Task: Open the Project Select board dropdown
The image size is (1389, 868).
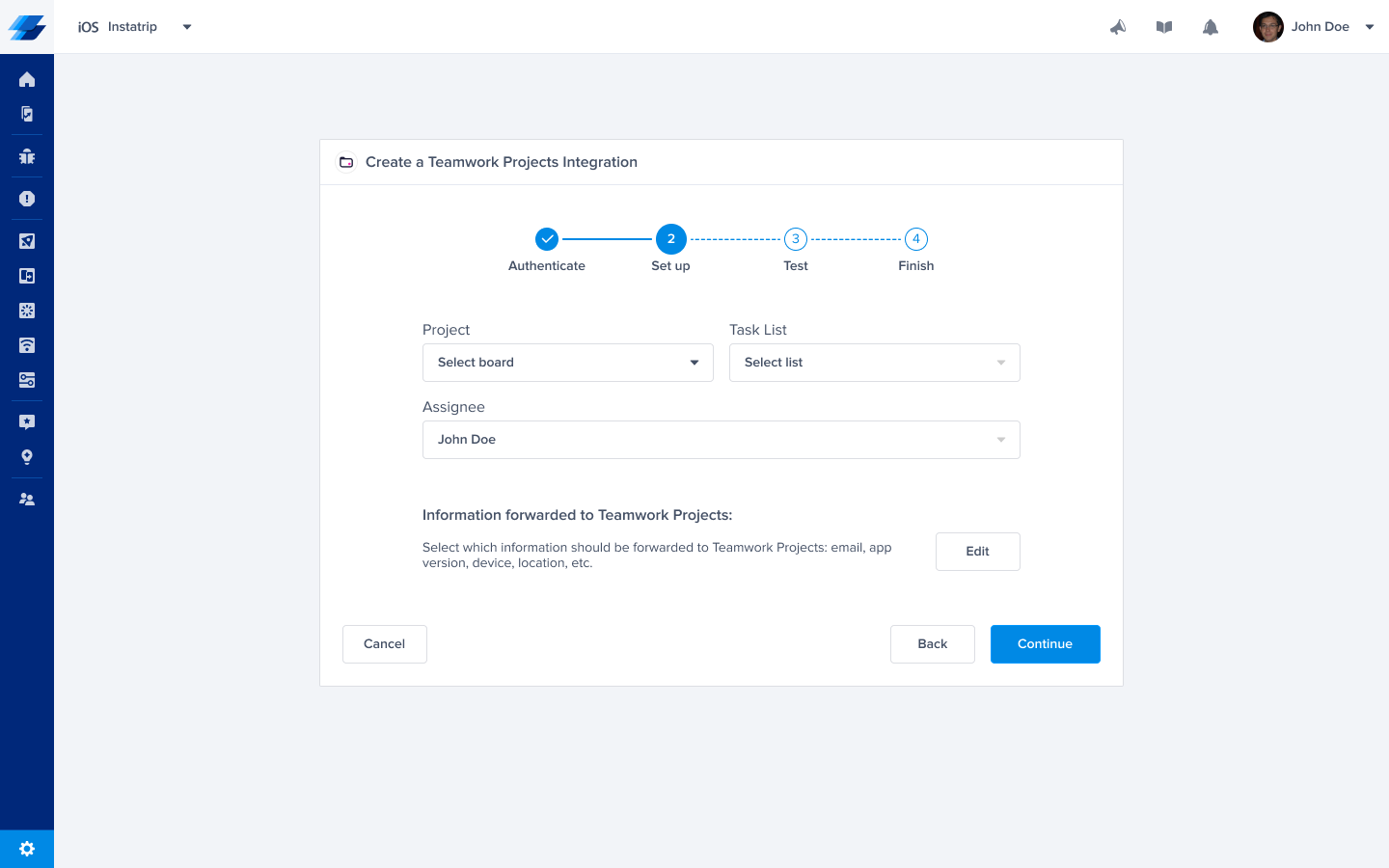Action: [x=568, y=363]
